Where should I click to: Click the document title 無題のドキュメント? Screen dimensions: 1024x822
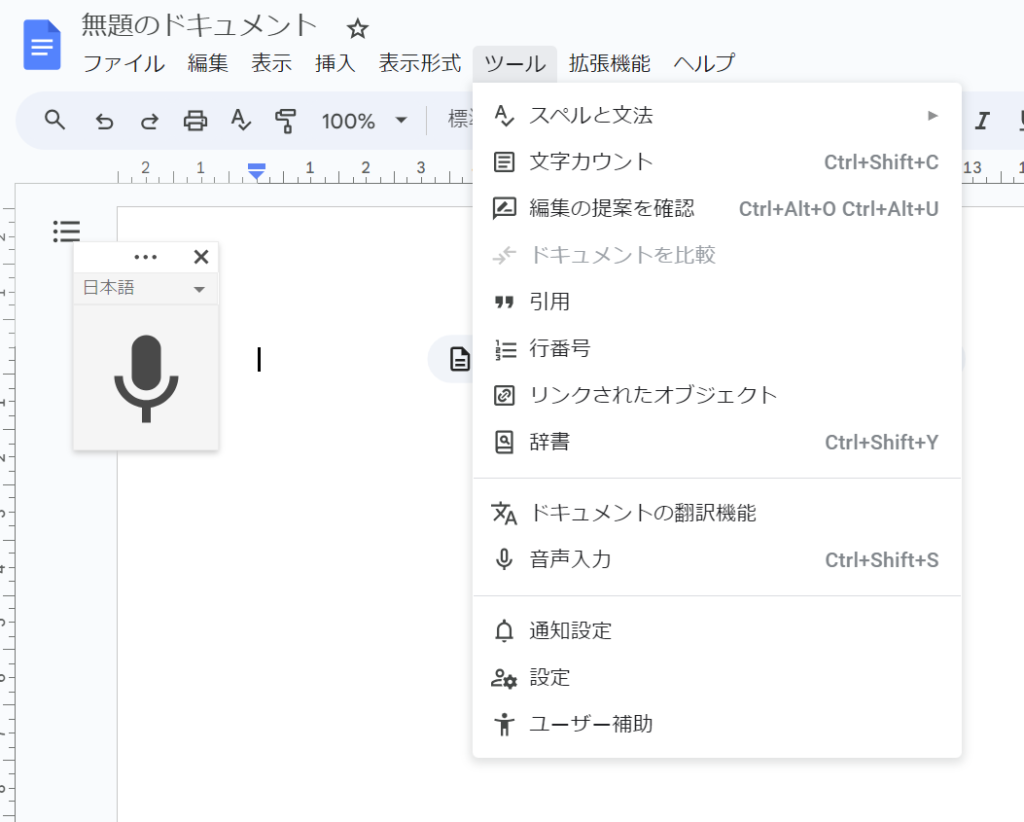click(199, 26)
